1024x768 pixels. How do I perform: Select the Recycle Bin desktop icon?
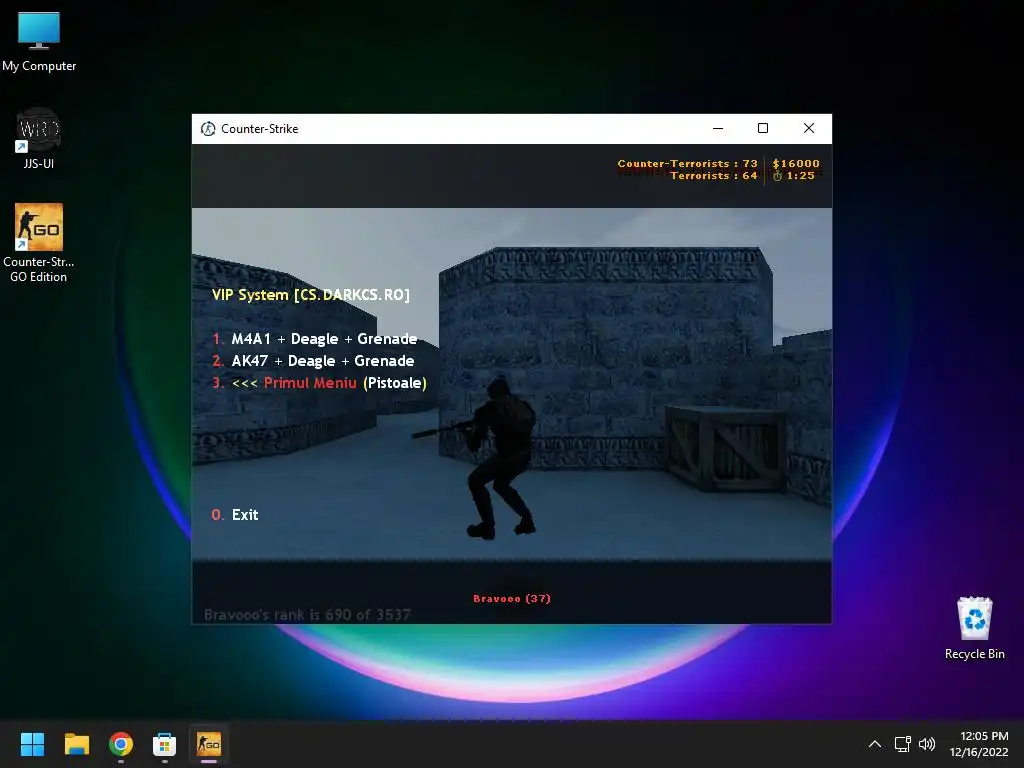pyautogui.click(x=974, y=628)
